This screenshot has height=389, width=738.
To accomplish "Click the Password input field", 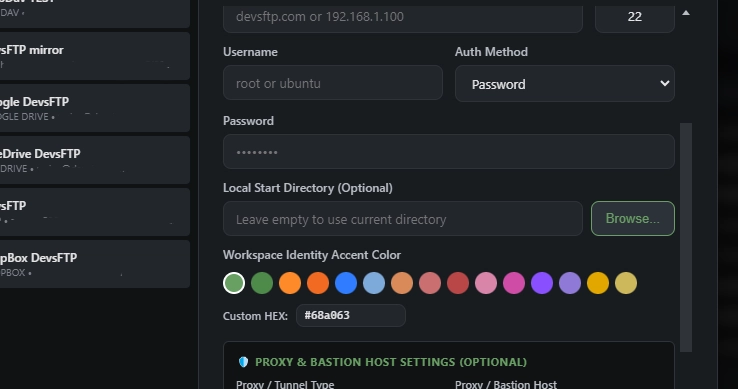I will [x=449, y=152].
